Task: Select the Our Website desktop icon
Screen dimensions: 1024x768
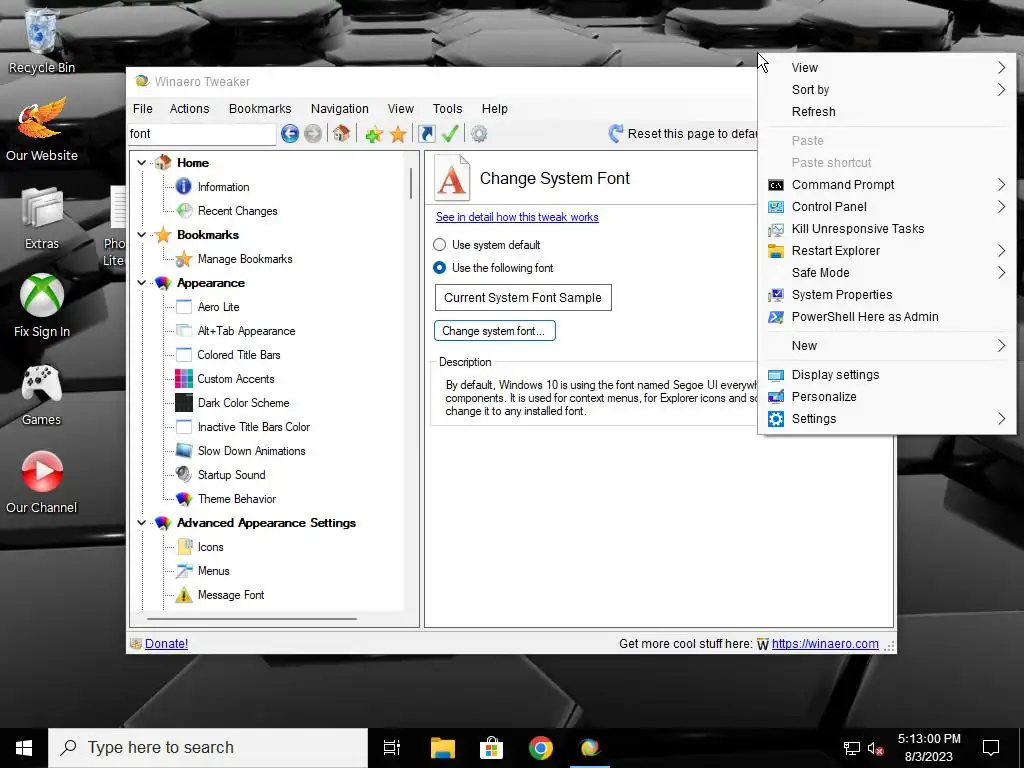Action: pyautogui.click(x=42, y=129)
